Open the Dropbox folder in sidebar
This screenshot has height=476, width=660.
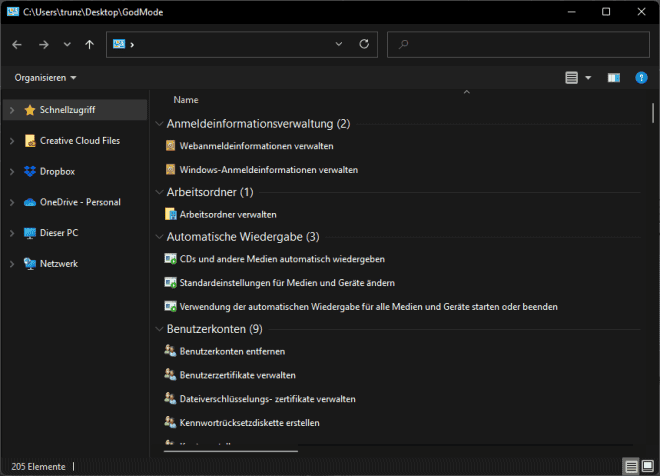56,172
